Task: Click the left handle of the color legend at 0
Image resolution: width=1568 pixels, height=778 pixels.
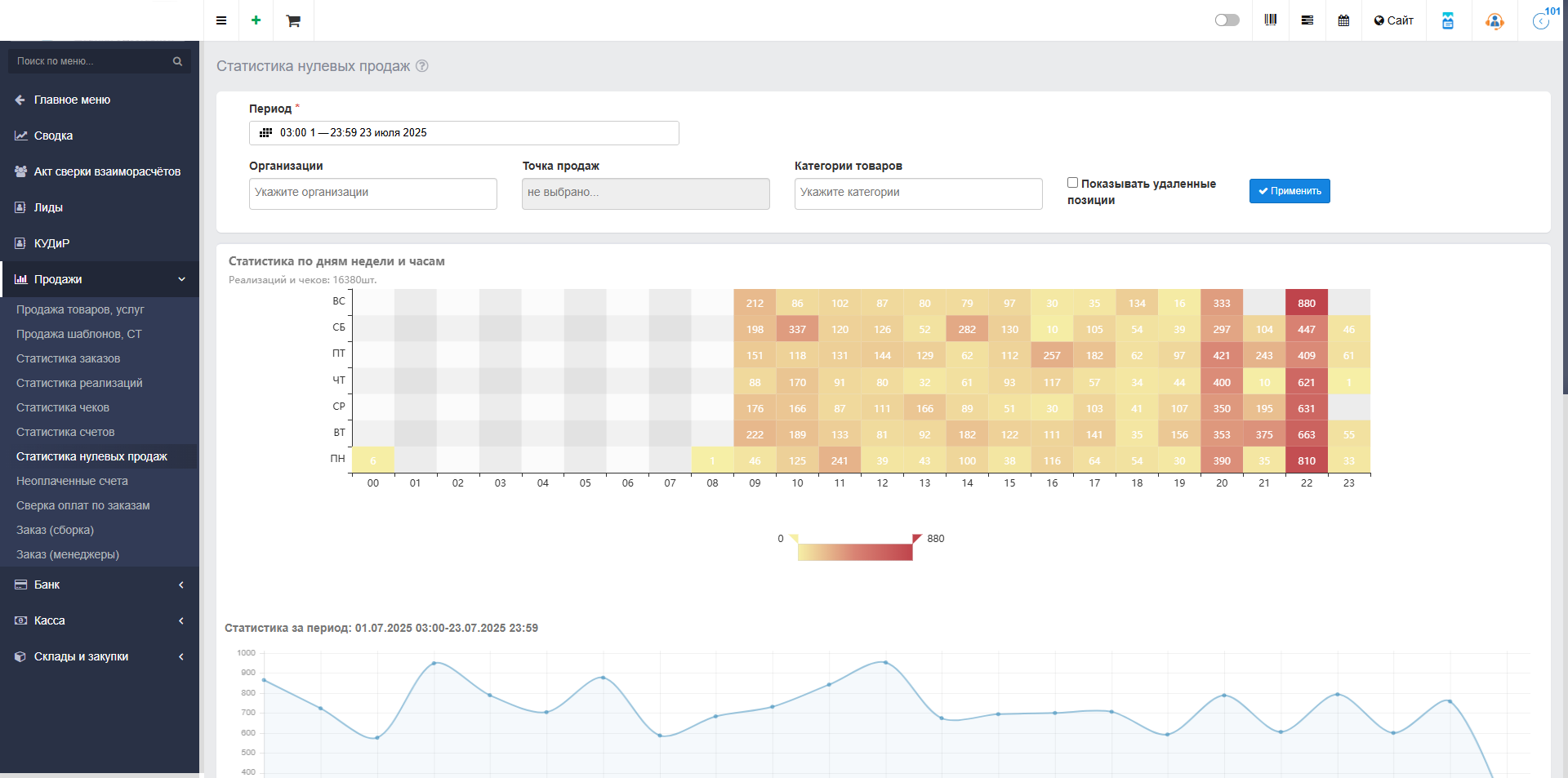Action: coord(794,538)
